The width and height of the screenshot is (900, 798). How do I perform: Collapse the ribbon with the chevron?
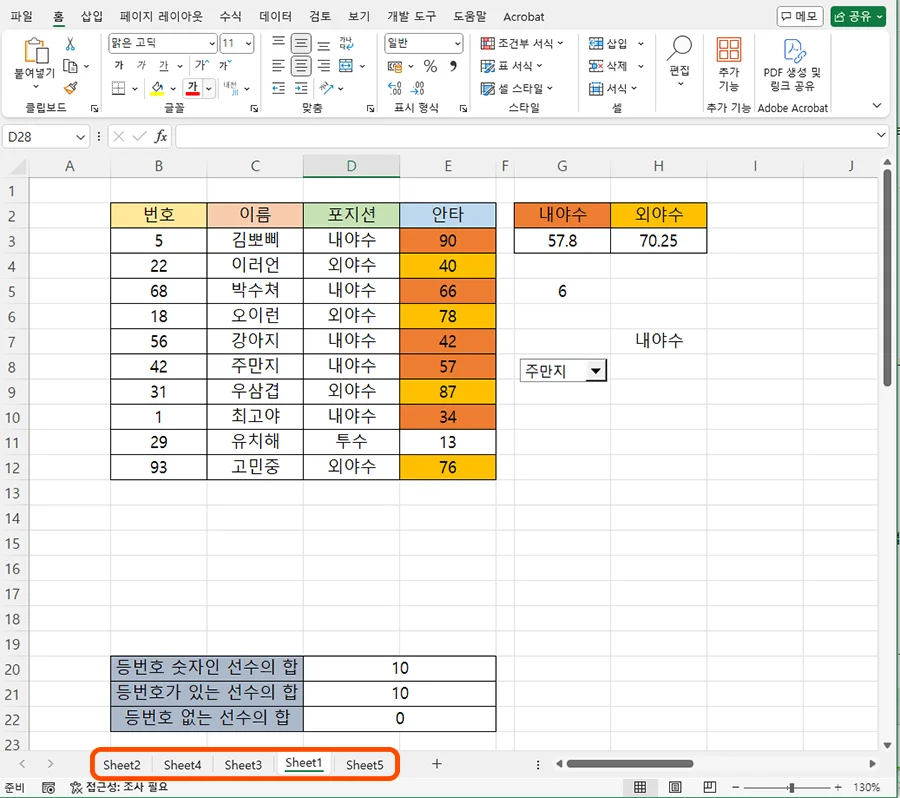[876, 106]
